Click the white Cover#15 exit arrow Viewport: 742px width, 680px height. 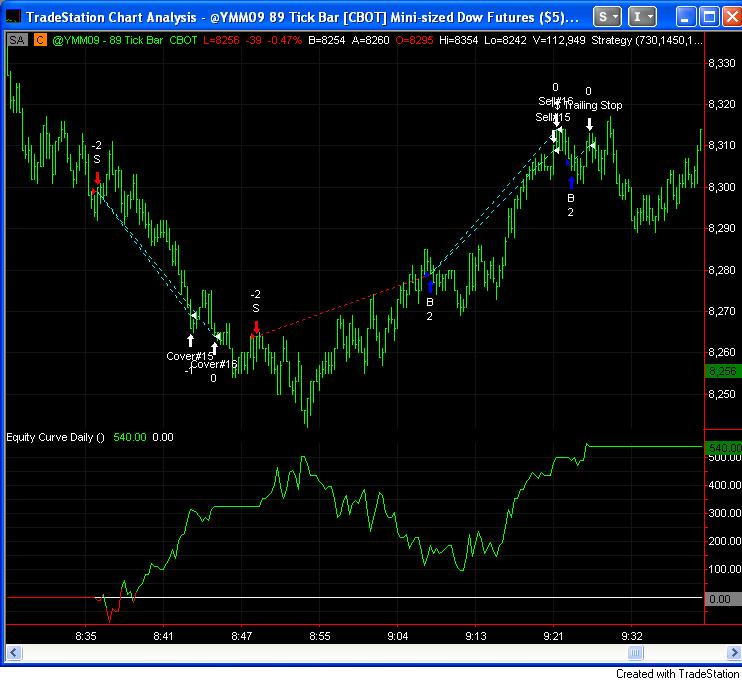(x=190, y=340)
